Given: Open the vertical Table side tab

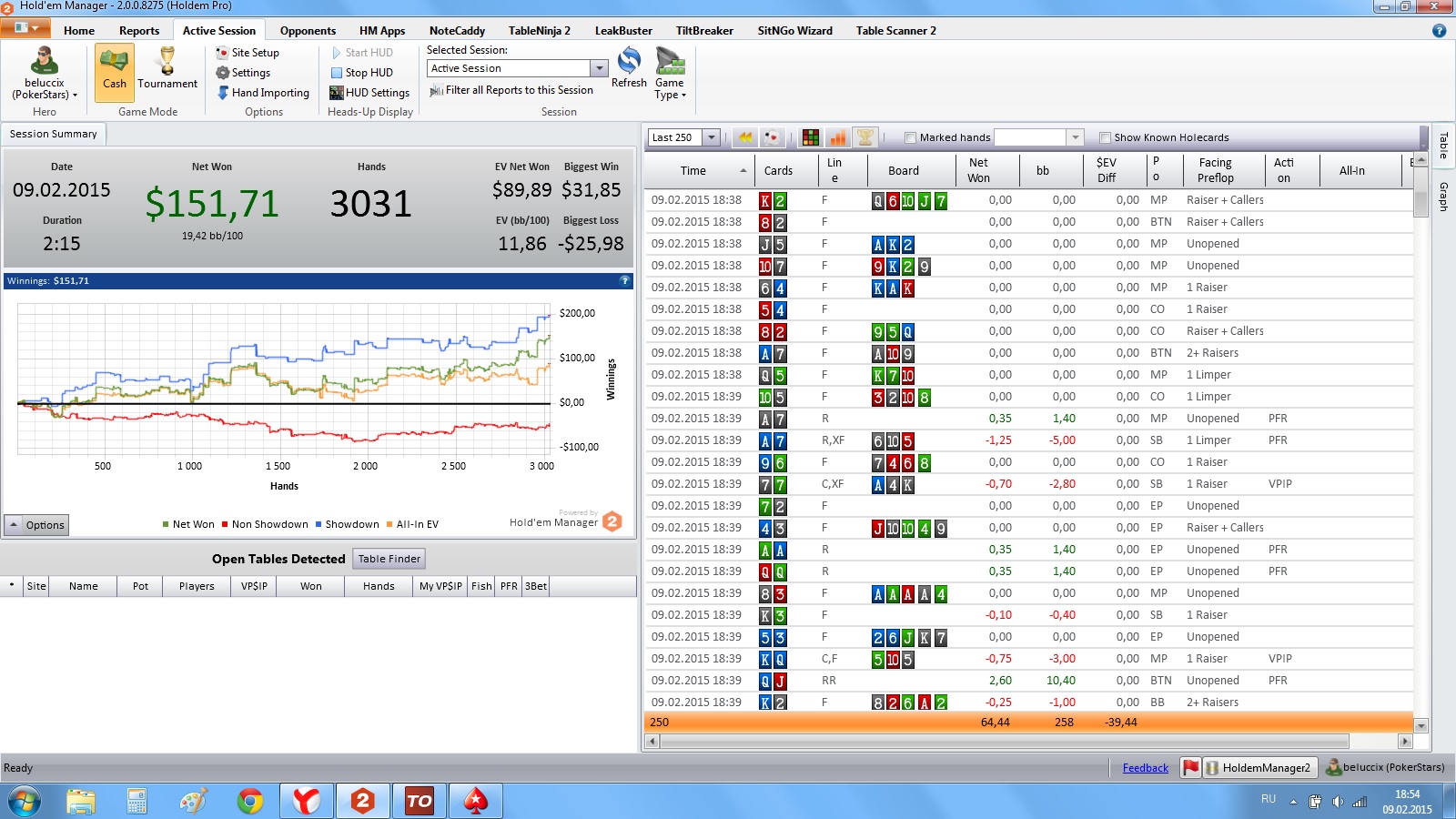Looking at the screenshot, I should pyautogui.click(x=1443, y=145).
